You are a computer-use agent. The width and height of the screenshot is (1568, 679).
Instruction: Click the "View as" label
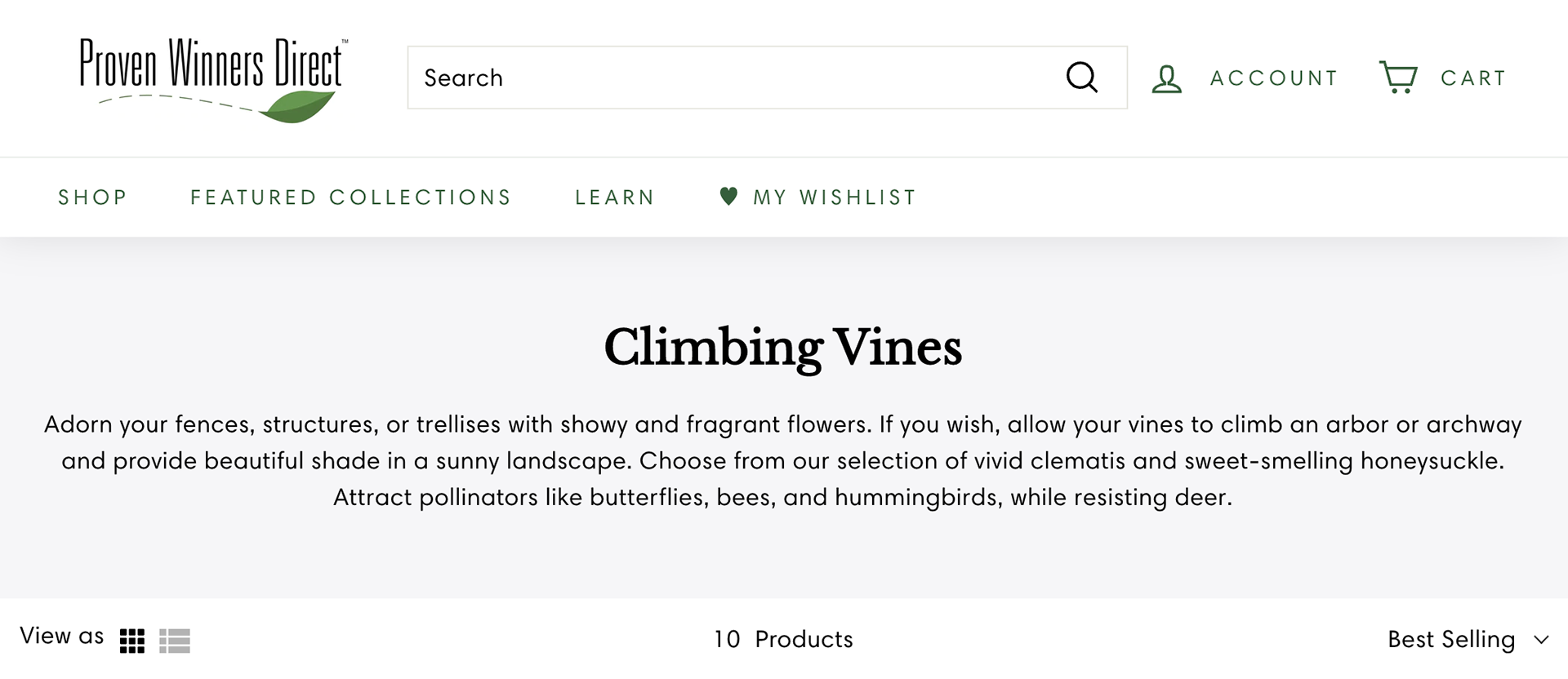[62, 636]
